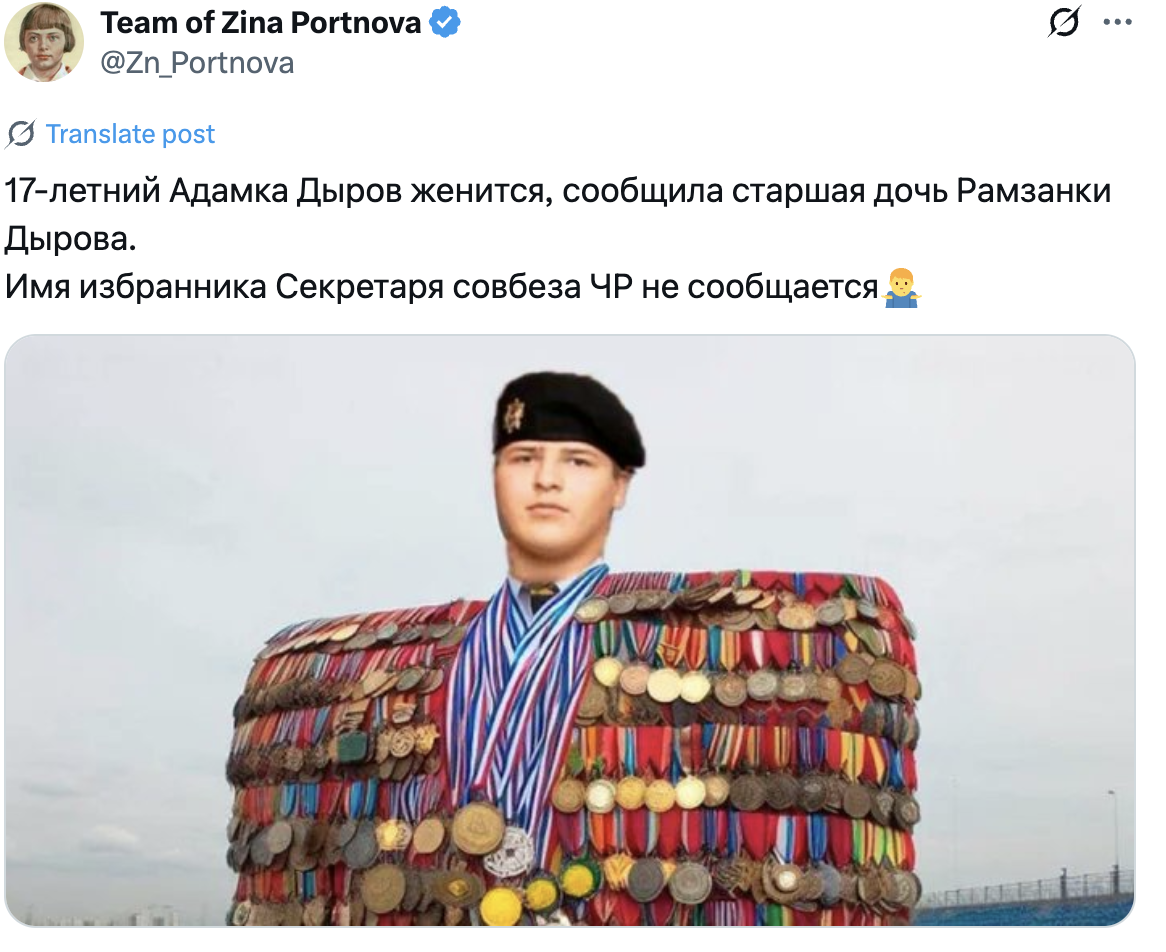Open the attached photo of the medal-covered man
The image size is (1166, 952).
pyautogui.click(x=570, y=630)
